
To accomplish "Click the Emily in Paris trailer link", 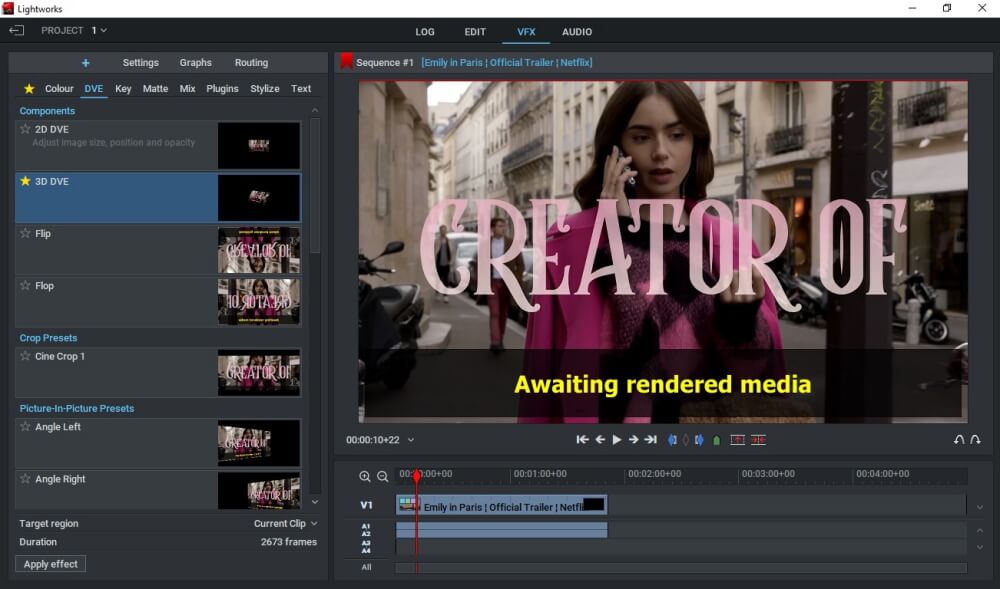I will click(x=507, y=62).
